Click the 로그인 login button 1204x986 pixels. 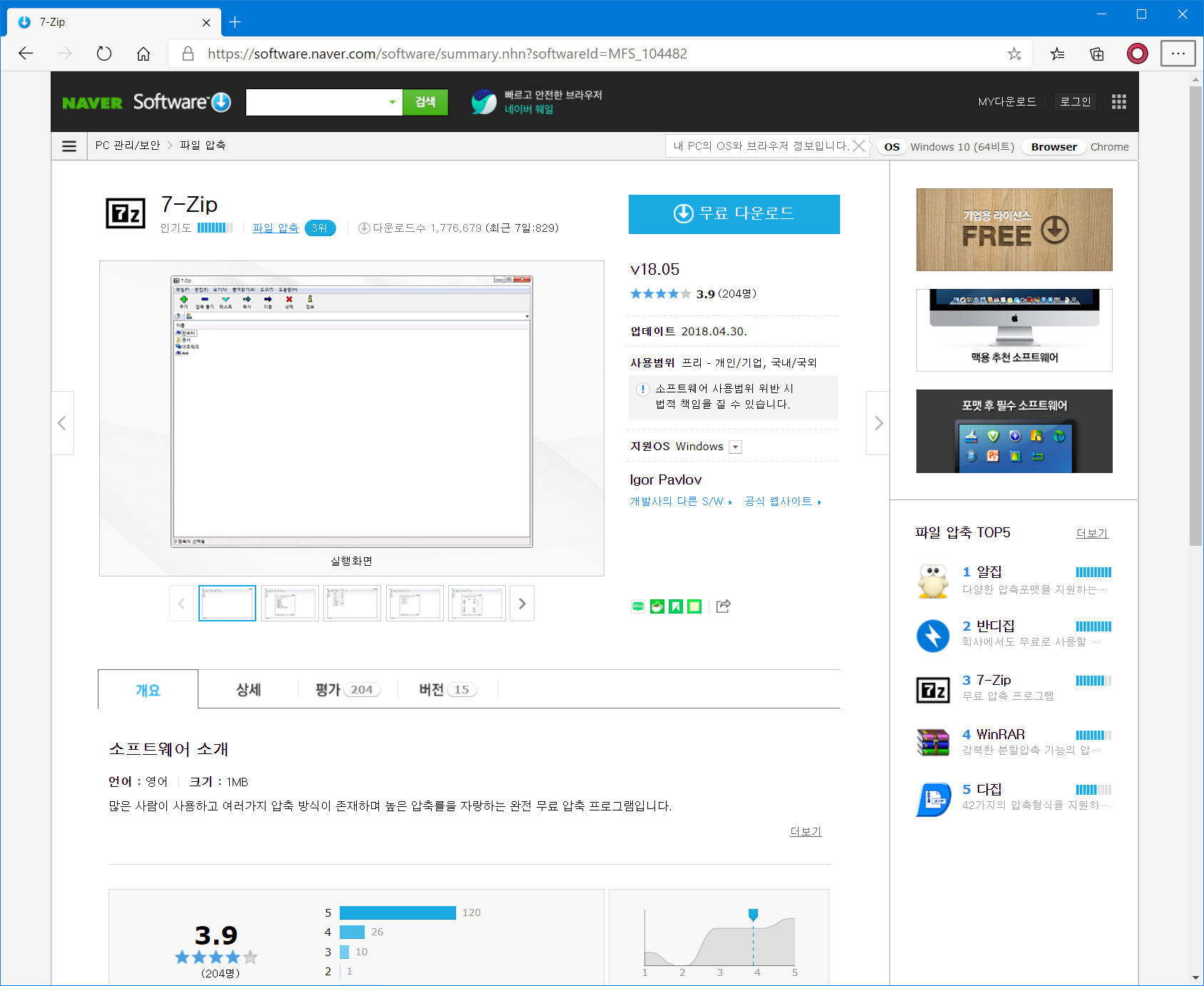1075,102
